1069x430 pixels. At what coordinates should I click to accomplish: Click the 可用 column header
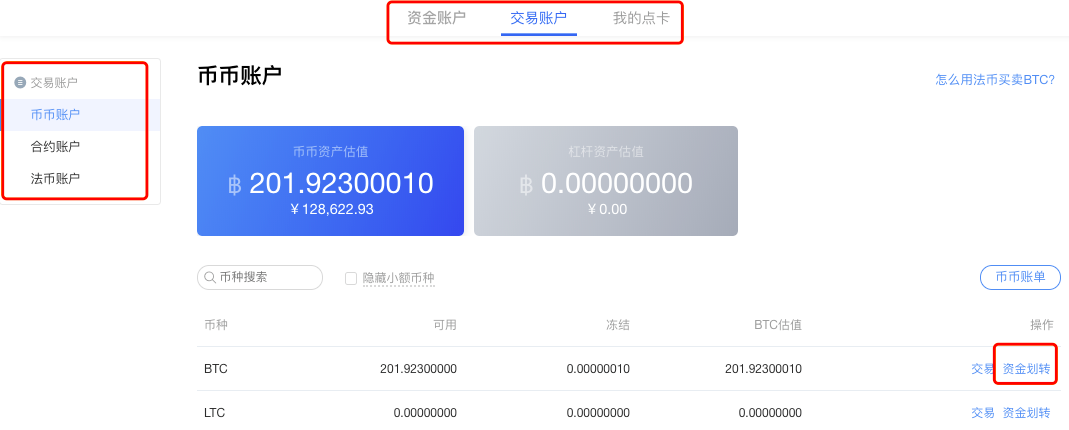click(444, 325)
